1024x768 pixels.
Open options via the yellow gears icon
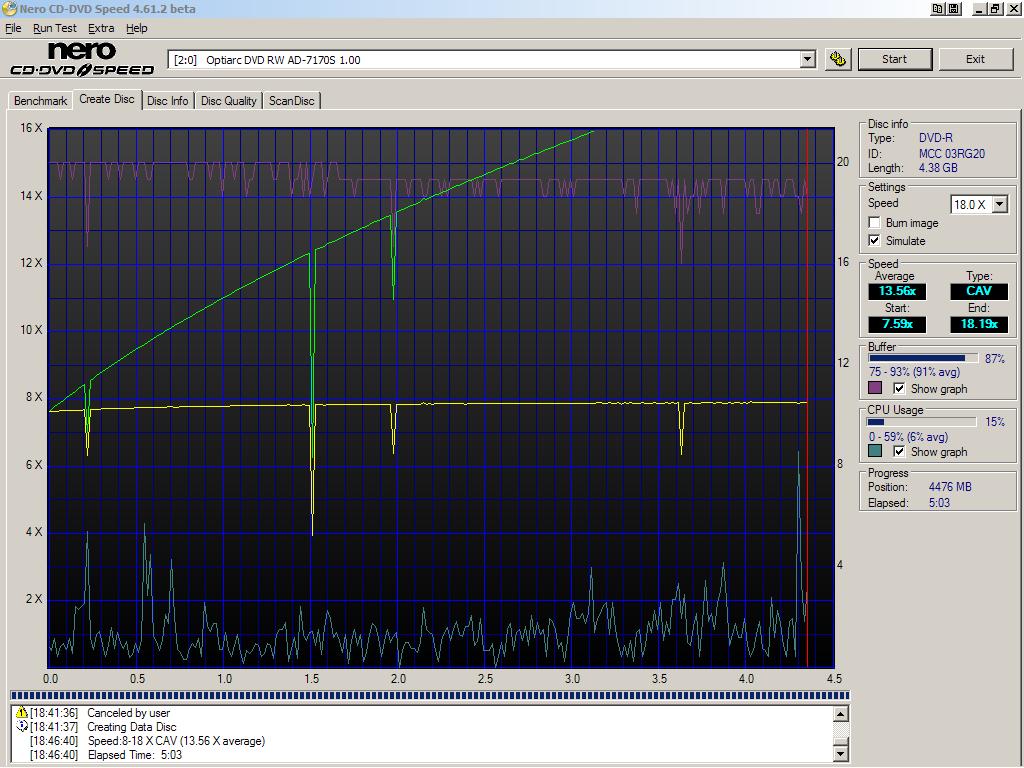838,59
